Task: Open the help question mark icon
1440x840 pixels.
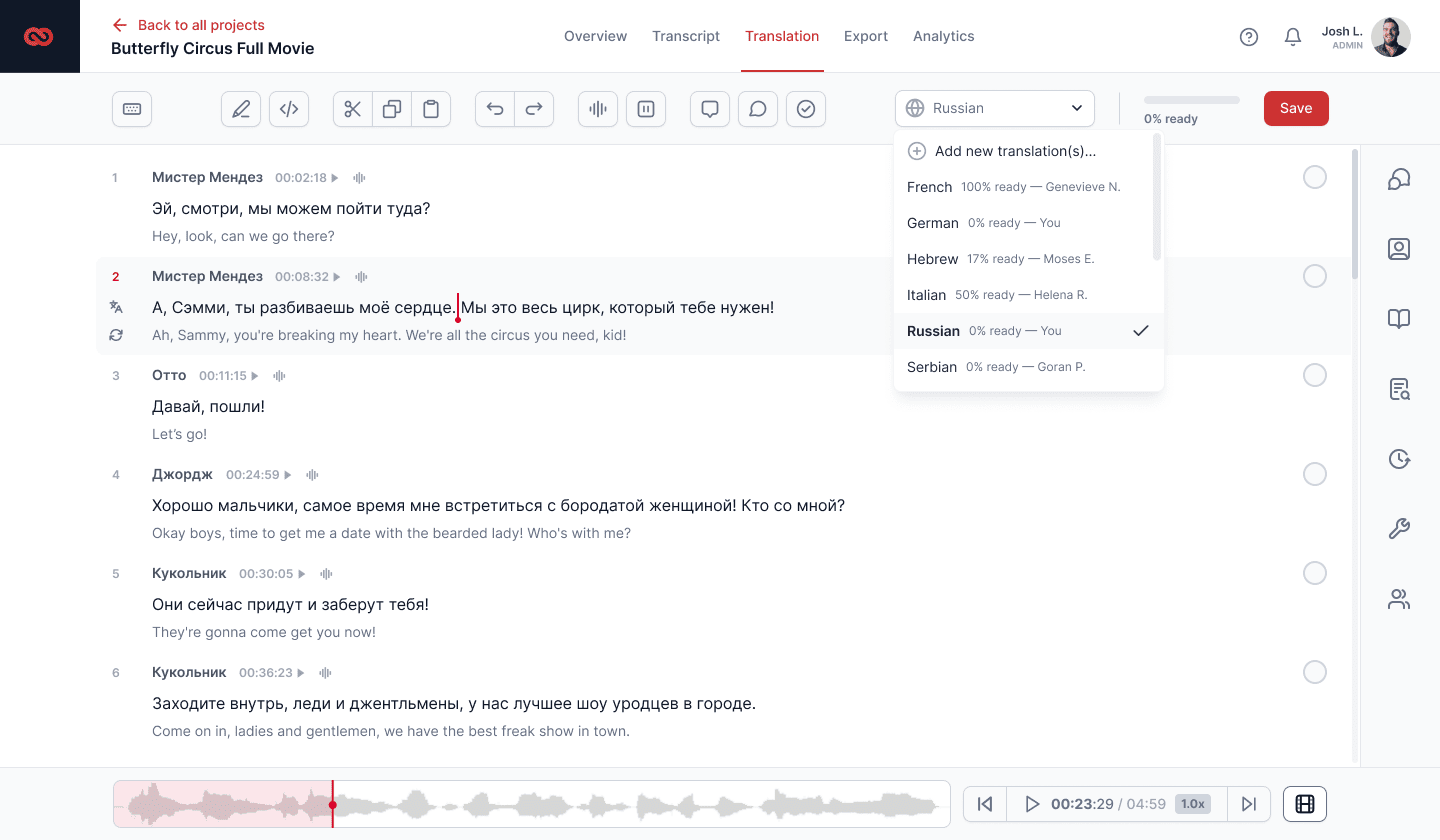Action: click(x=1249, y=37)
